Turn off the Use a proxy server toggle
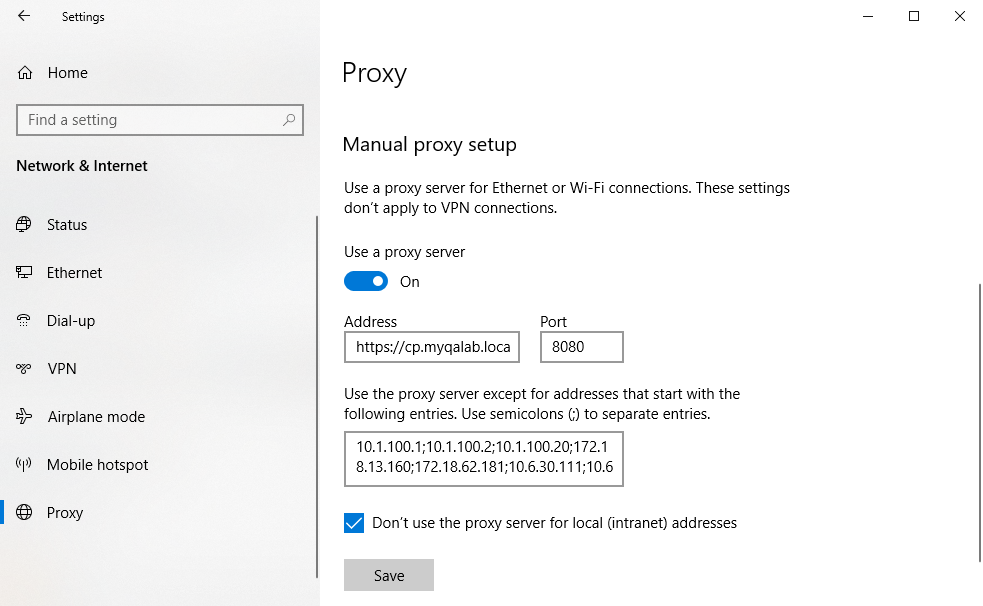The width and height of the screenshot is (983, 606). click(x=366, y=281)
